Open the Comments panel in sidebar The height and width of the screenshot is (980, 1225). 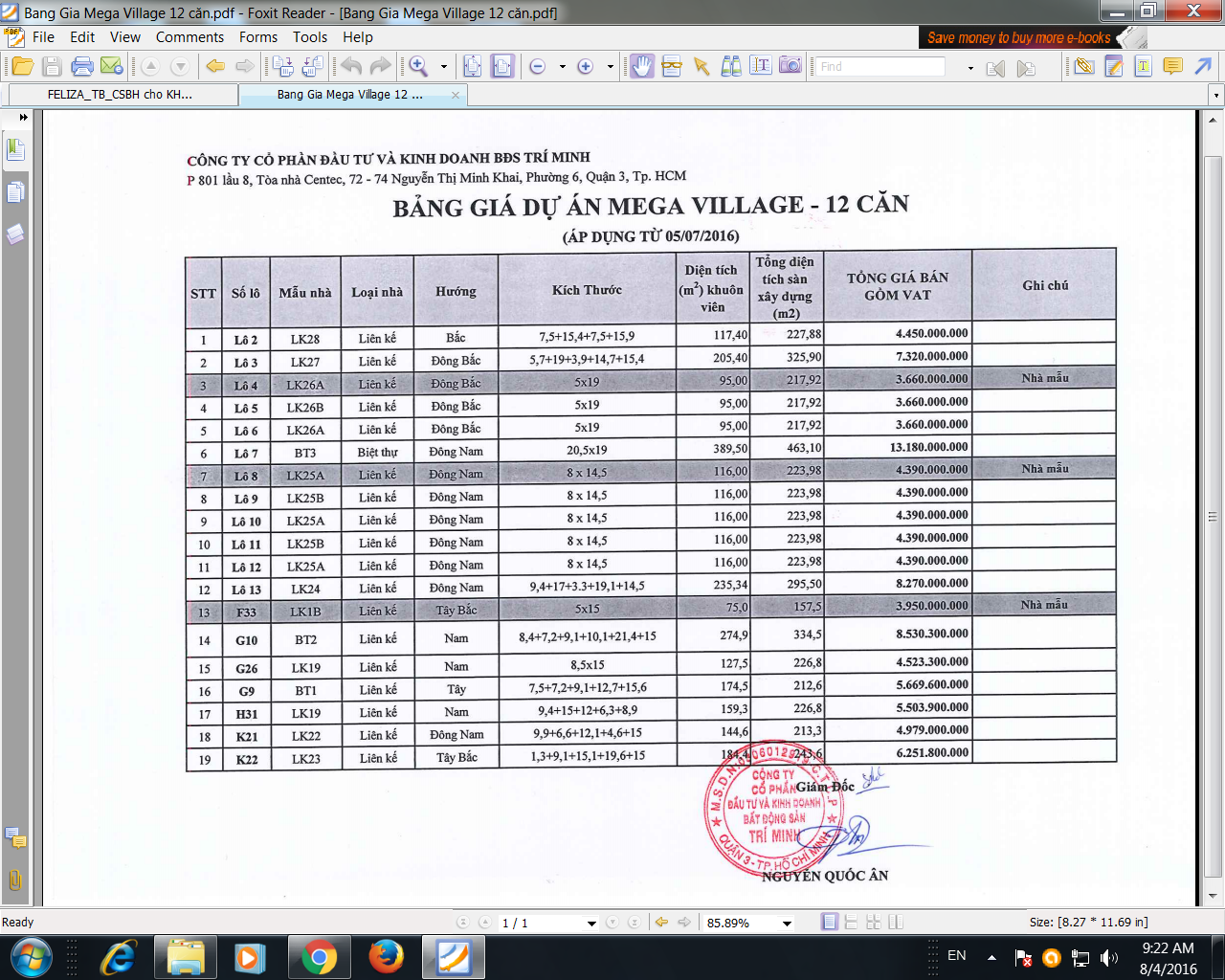(x=15, y=838)
